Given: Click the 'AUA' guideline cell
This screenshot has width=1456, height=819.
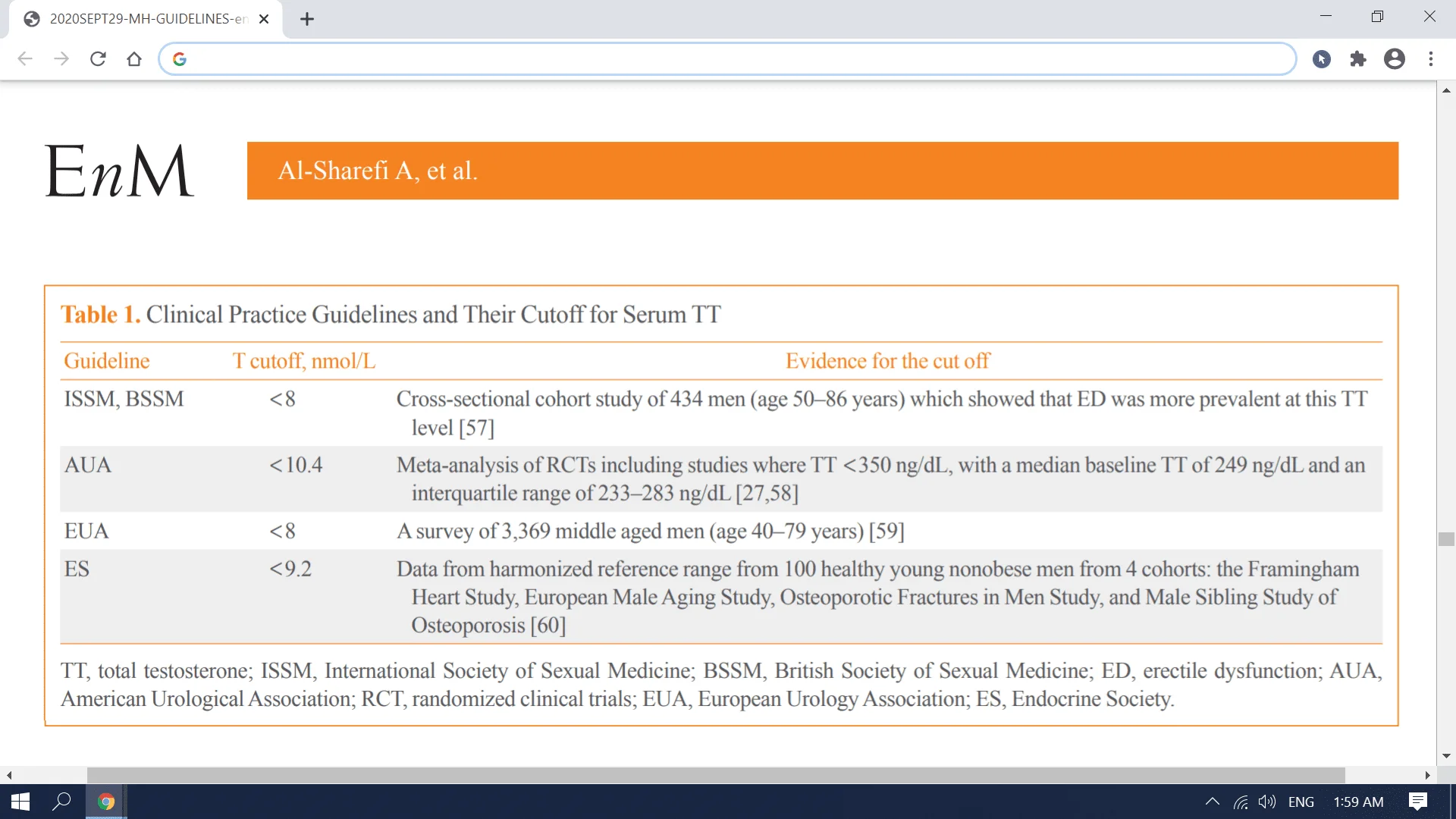Looking at the screenshot, I should click(x=87, y=465).
